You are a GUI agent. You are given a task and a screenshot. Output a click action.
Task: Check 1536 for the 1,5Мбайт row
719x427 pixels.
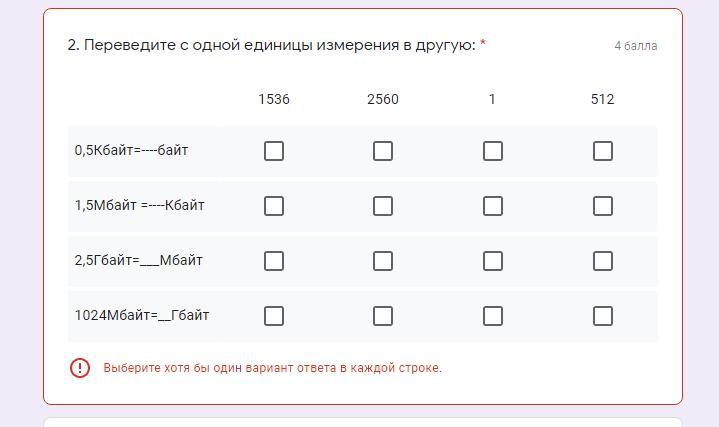(x=273, y=206)
